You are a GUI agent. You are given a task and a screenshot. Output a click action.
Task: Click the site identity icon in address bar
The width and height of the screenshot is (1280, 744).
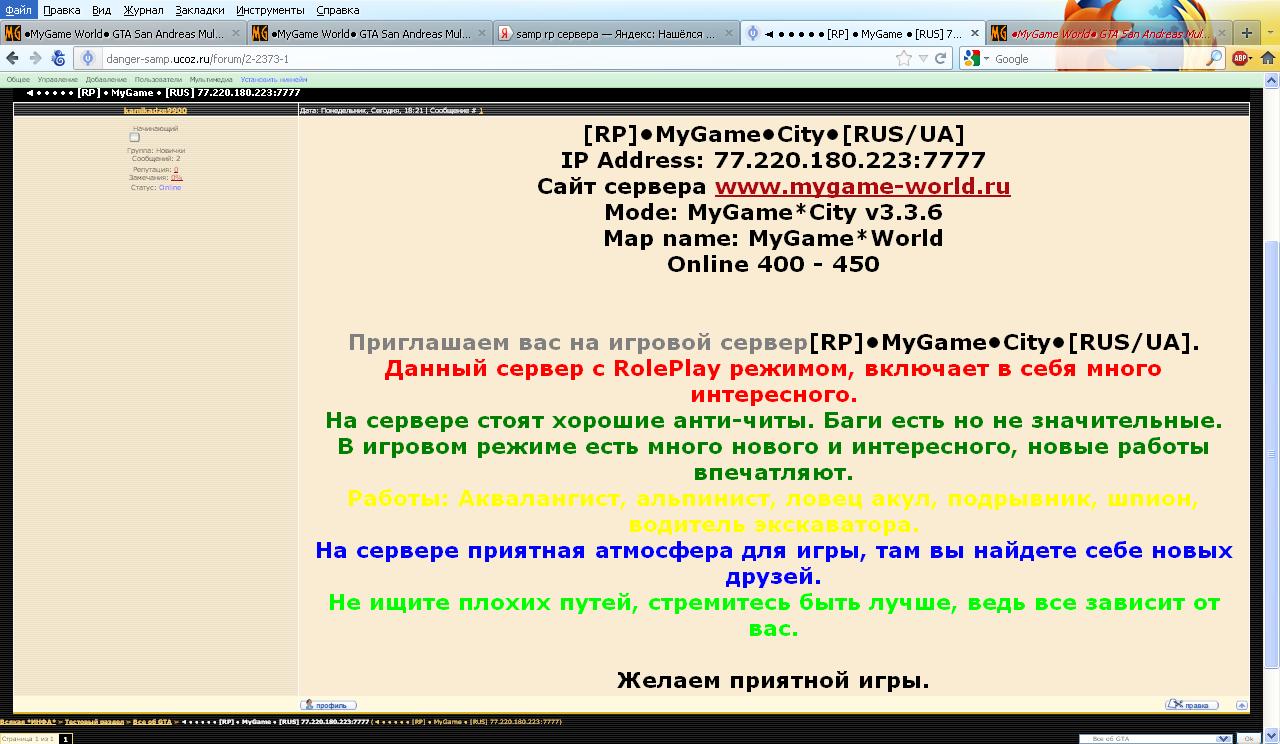pos(88,59)
